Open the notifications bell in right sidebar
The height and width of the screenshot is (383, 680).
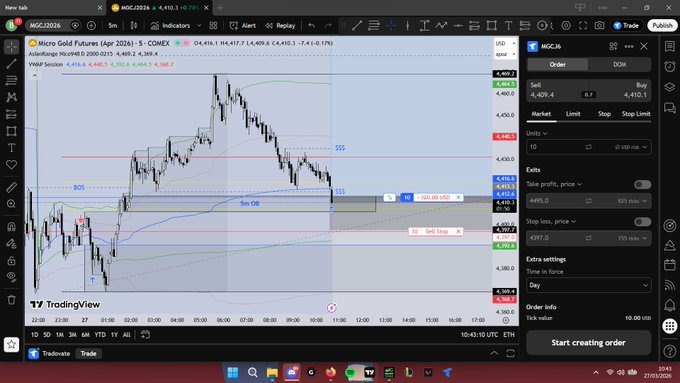(670, 305)
